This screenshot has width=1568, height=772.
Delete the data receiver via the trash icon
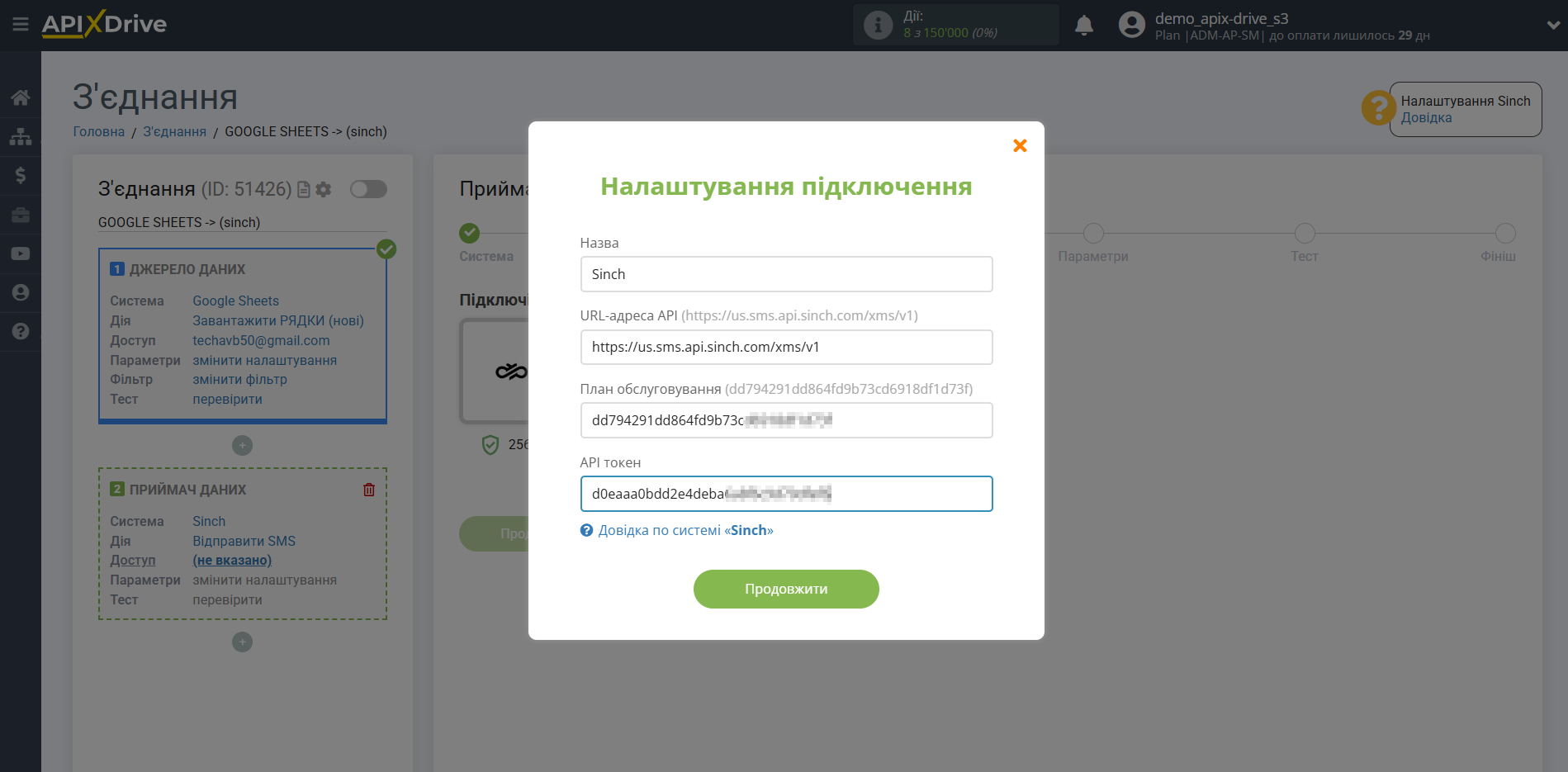(x=369, y=490)
